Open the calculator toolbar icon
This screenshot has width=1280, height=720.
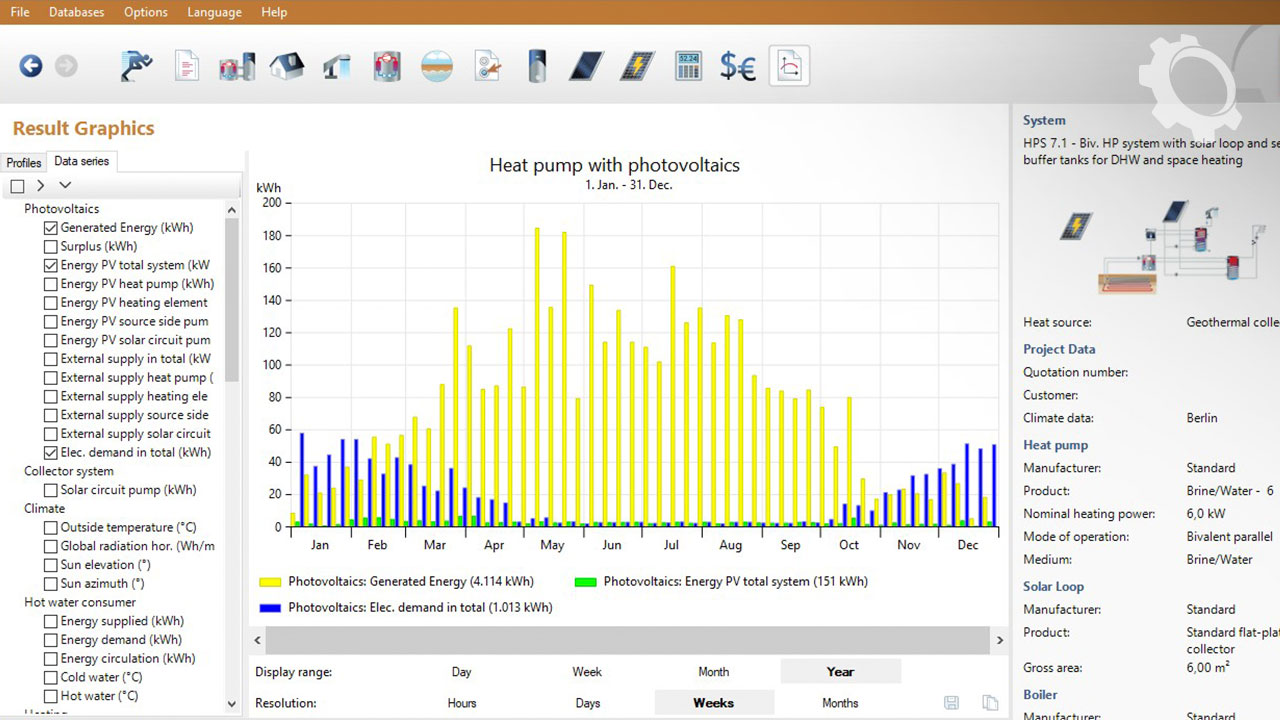tap(688, 66)
